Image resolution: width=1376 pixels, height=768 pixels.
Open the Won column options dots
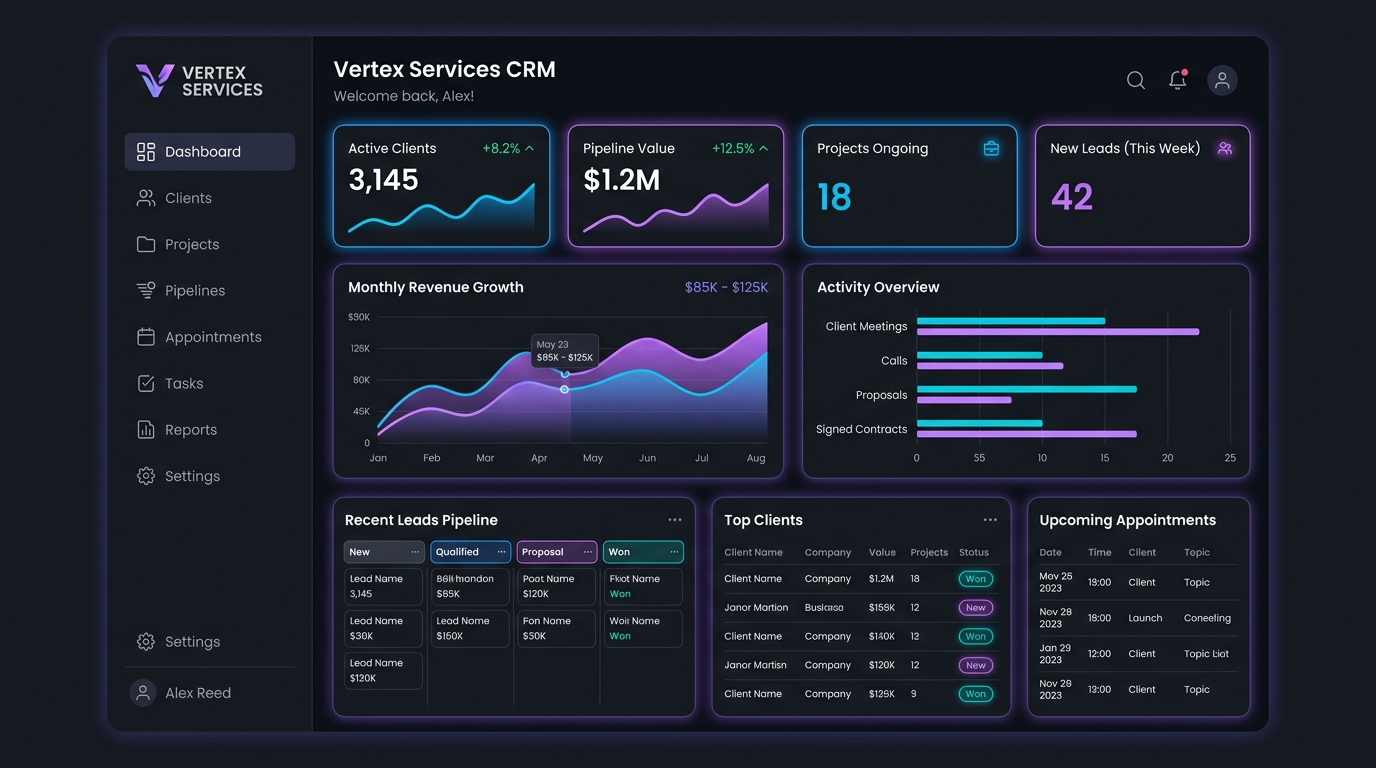pyautogui.click(x=675, y=552)
